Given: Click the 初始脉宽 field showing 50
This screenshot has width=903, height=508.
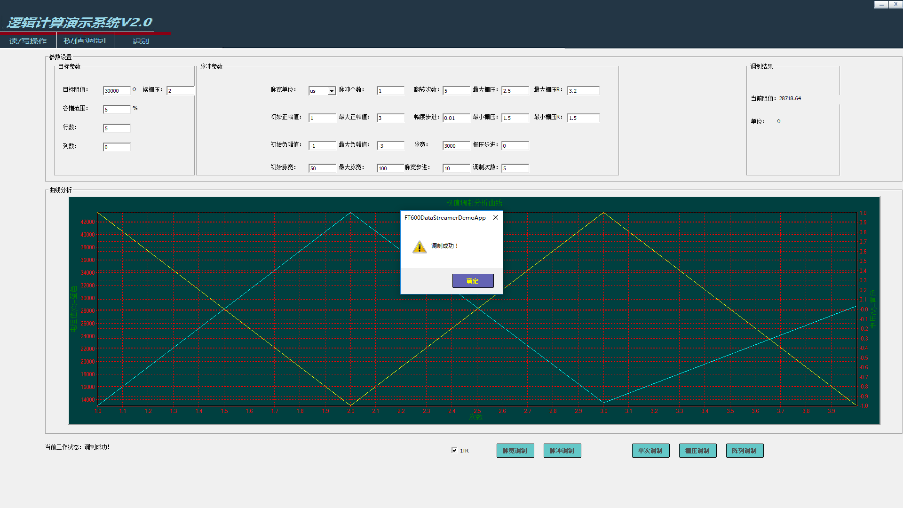Looking at the screenshot, I should (x=322, y=168).
